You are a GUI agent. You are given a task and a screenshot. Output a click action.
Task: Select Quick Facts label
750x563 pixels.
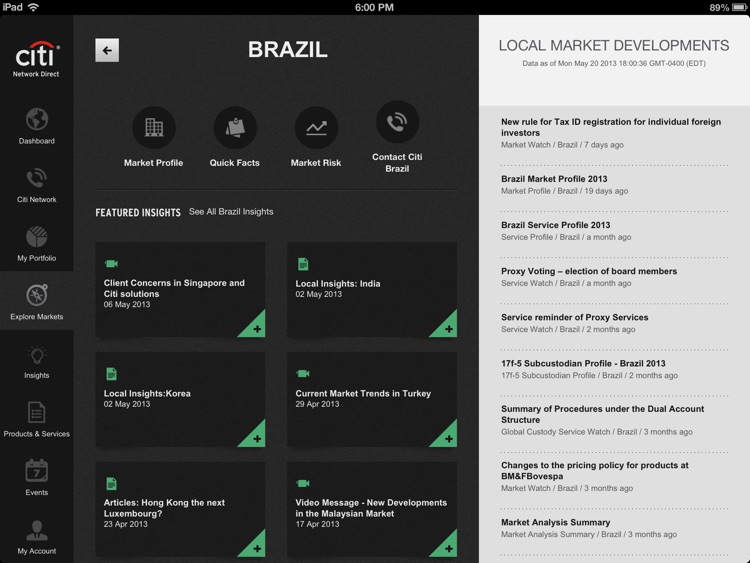235,163
